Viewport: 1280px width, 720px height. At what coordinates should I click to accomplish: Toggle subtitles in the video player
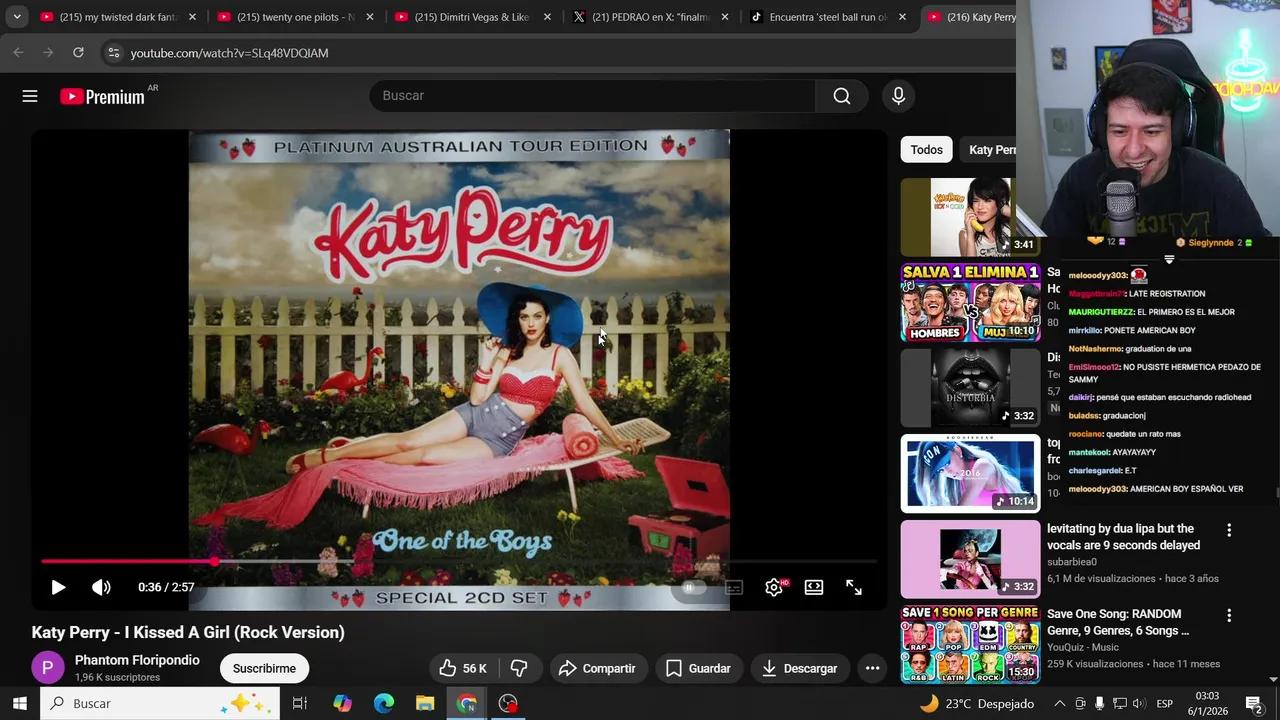(734, 587)
